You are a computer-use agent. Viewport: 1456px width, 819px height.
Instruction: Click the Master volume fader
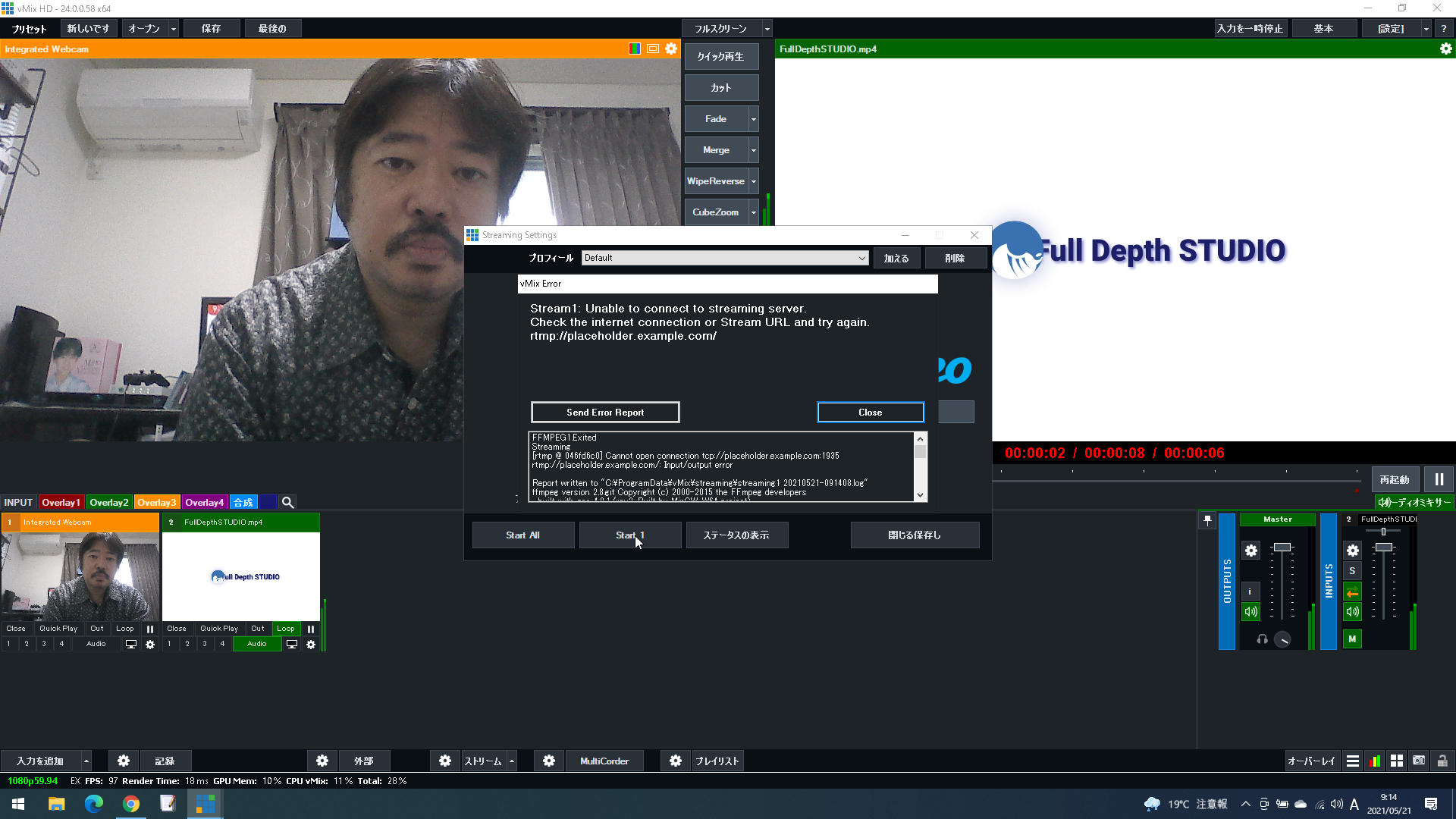tap(1282, 547)
